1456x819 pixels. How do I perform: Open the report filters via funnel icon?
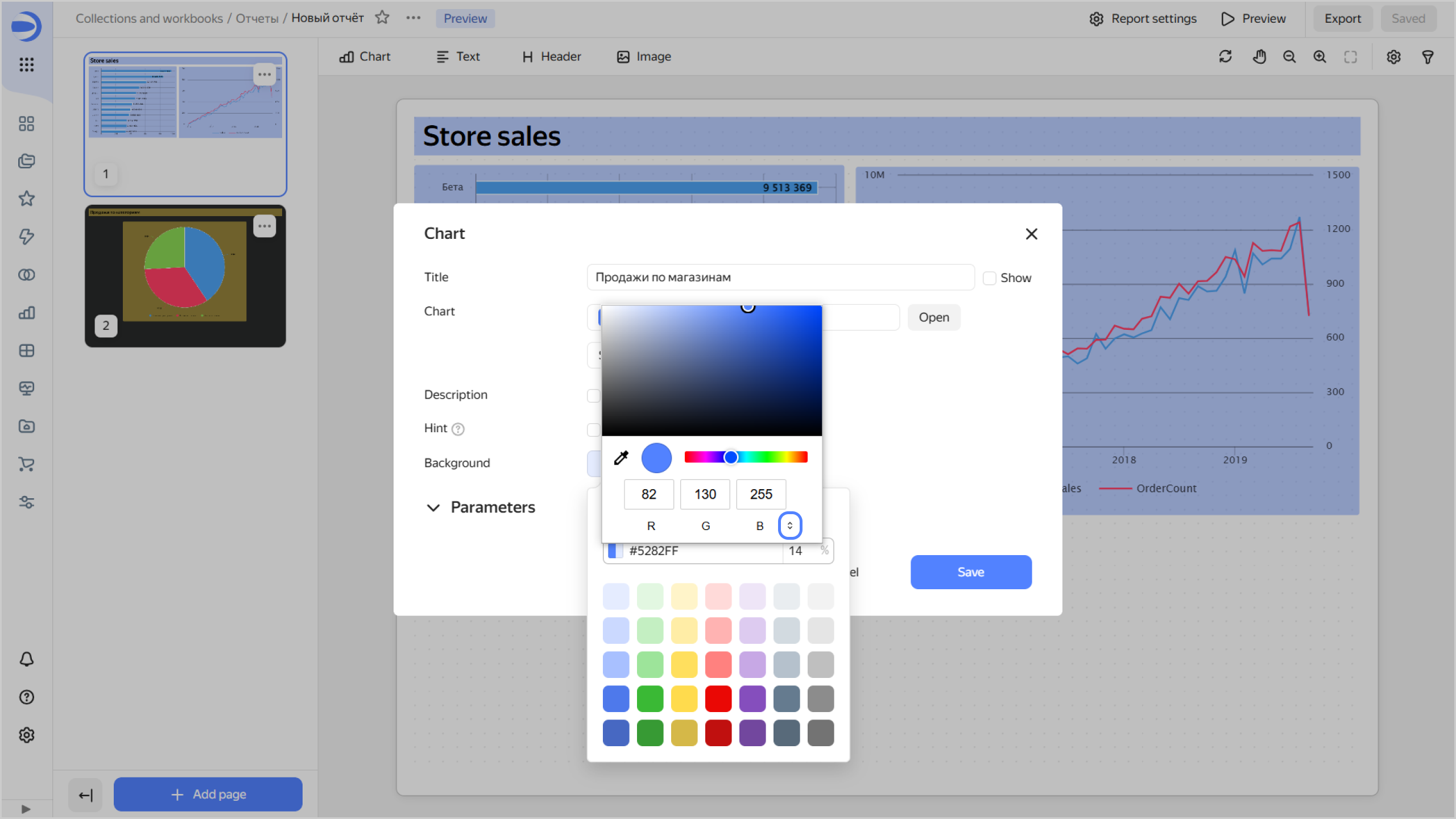point(1428,57)
